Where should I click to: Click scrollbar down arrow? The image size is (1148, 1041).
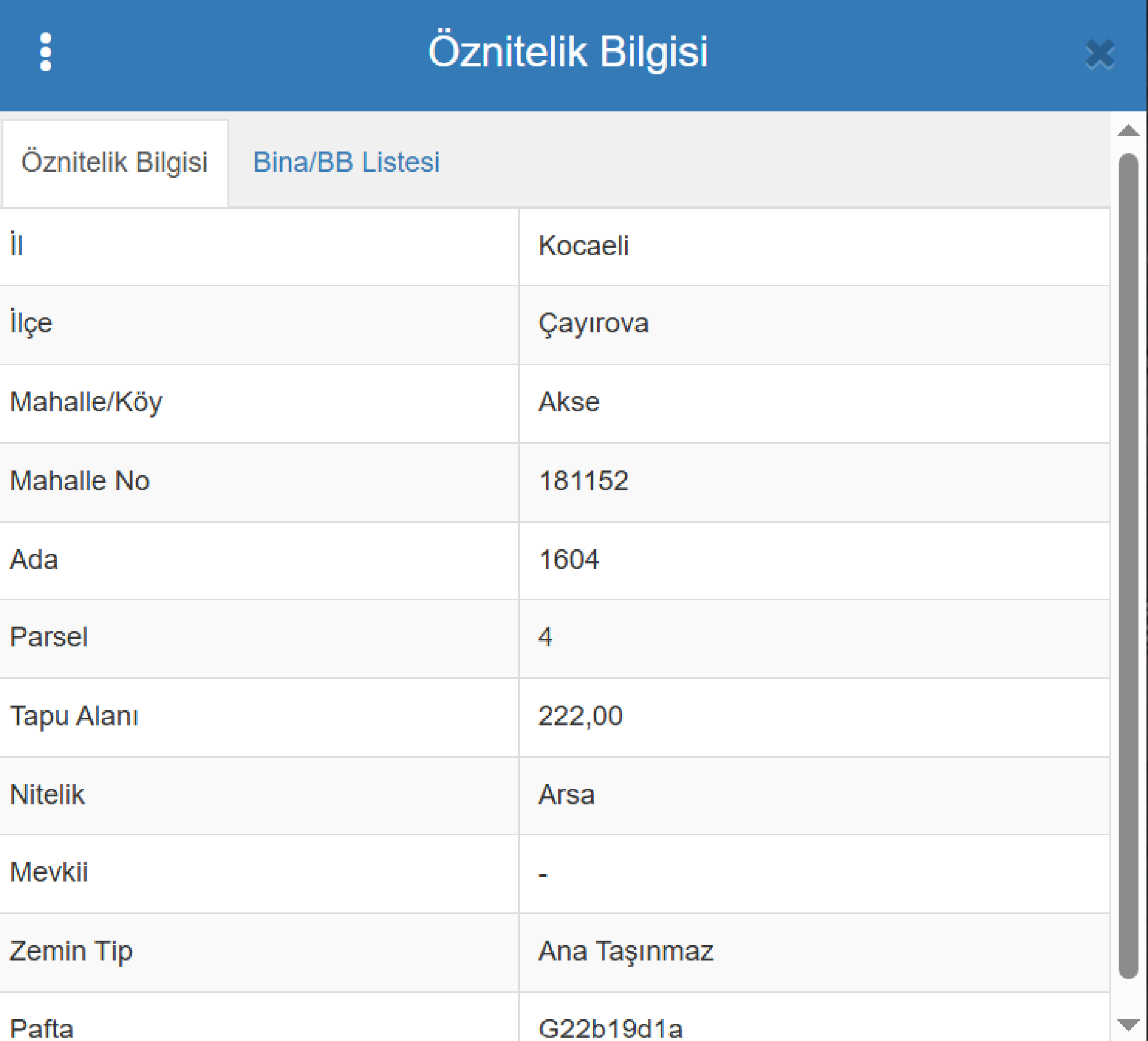(x=1128, y=1025)
